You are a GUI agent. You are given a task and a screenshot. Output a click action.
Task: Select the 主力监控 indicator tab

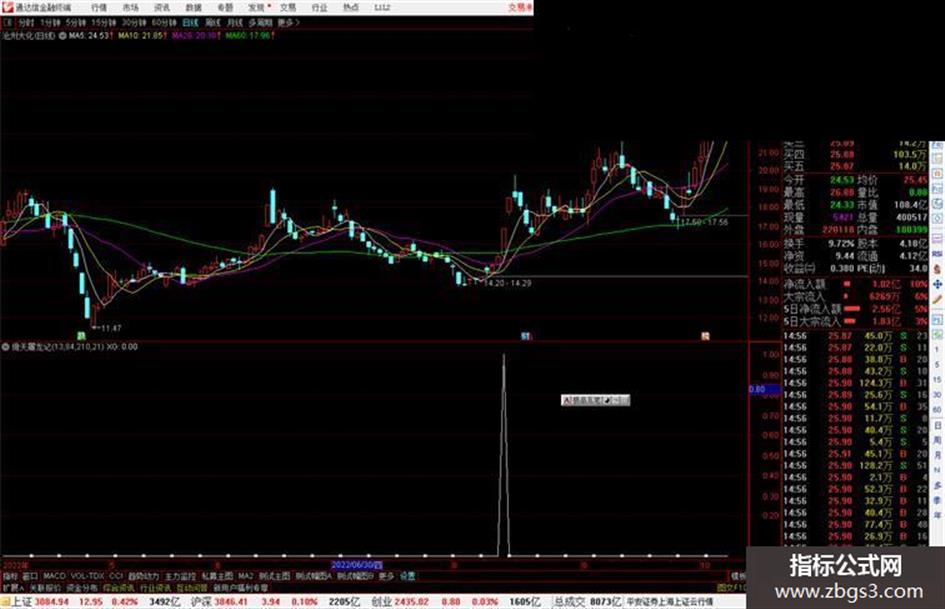181,576
